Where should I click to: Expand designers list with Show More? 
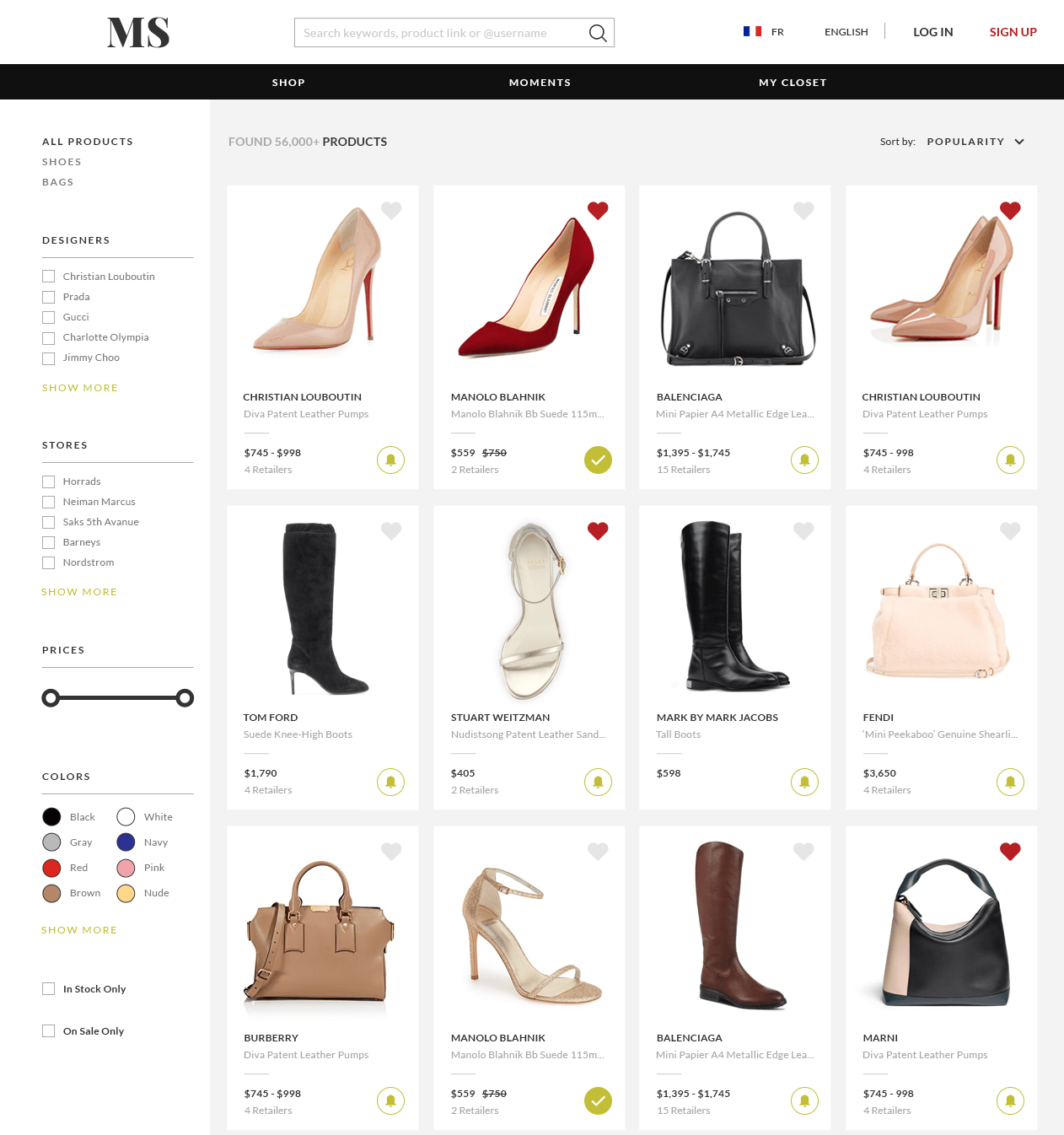point(80,388)
